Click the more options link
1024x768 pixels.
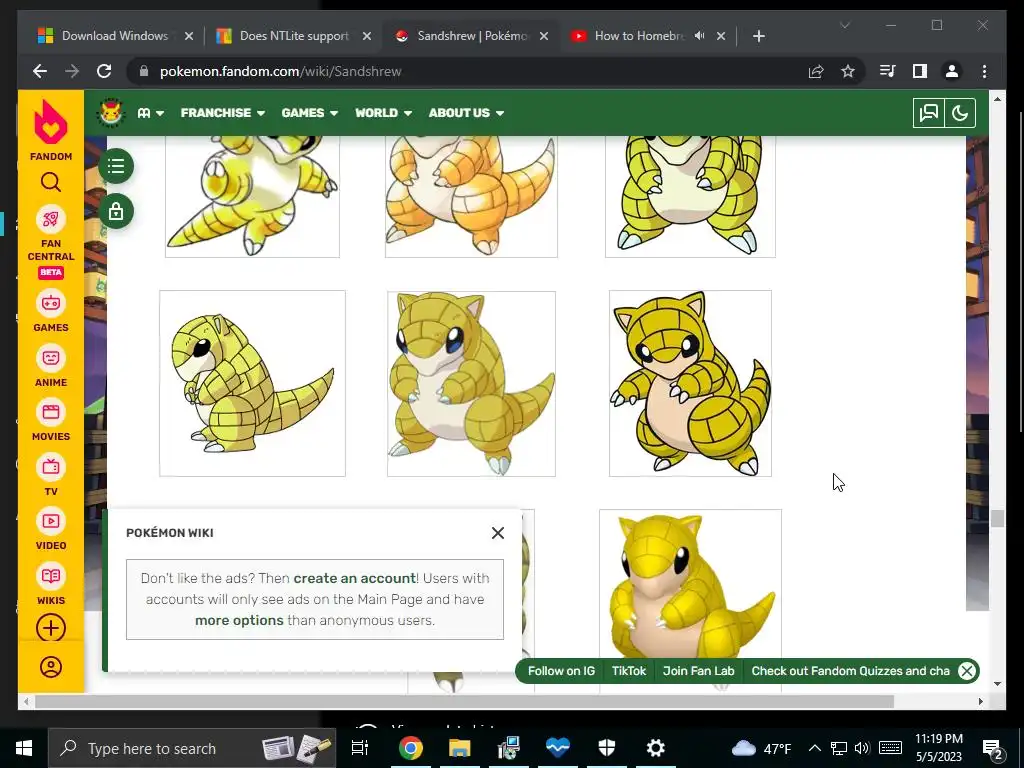coord(239,620)
